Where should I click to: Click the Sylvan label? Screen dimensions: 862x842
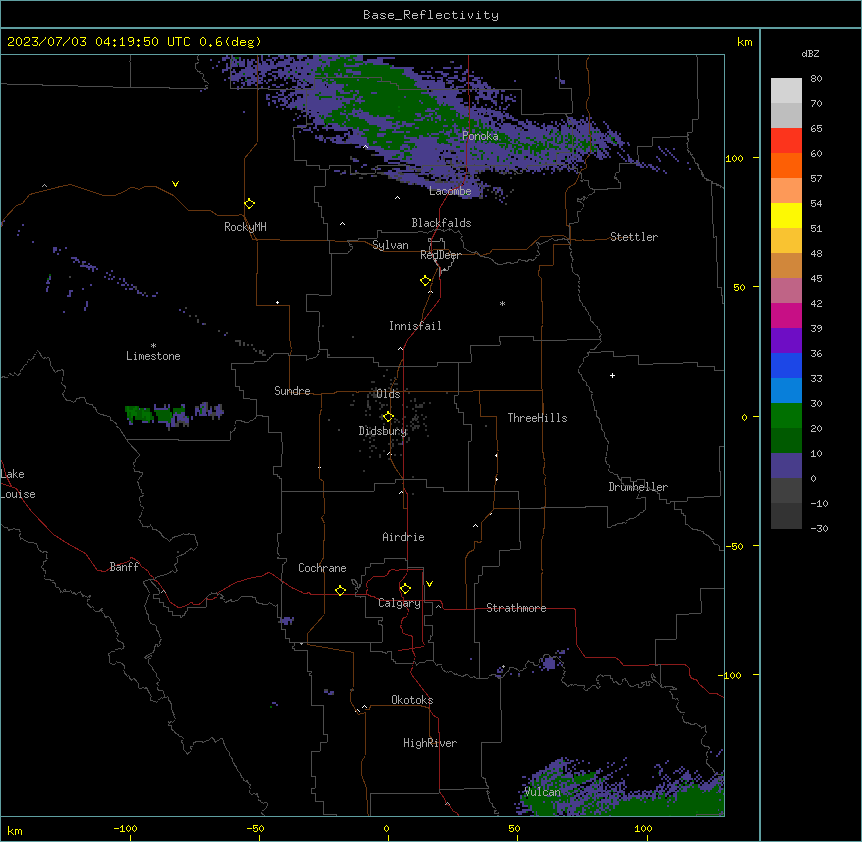[x=390, y=245]
